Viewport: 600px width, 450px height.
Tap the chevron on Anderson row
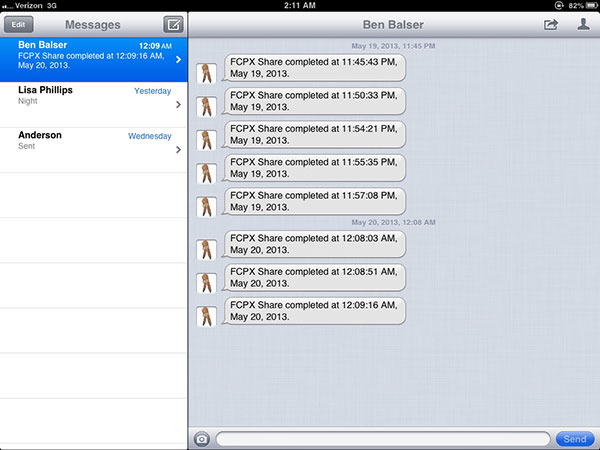pos(178,150)
